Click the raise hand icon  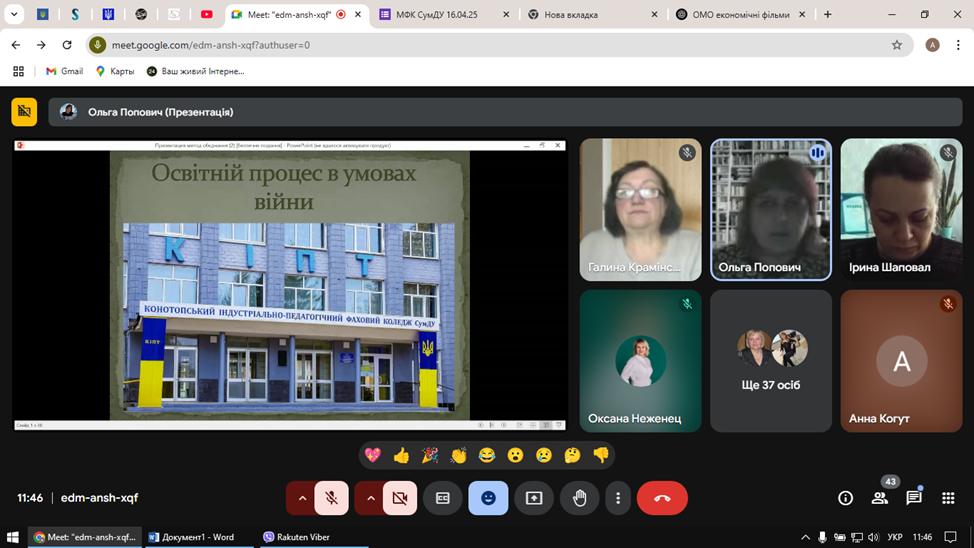580,498
